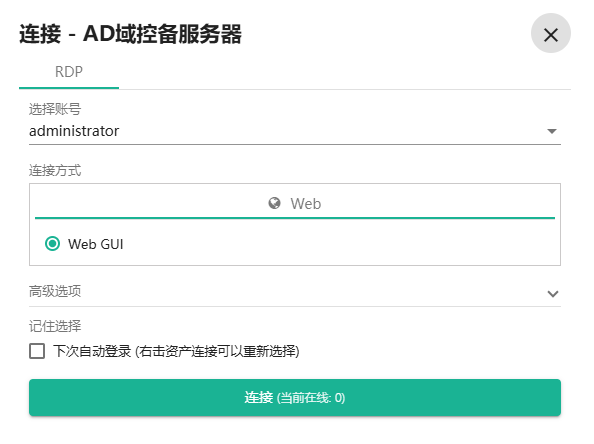The height and width of the screenshot is (444, 594).
Task: Click the 当前在线: 0 text on connect button
Action: click(311, 398)
